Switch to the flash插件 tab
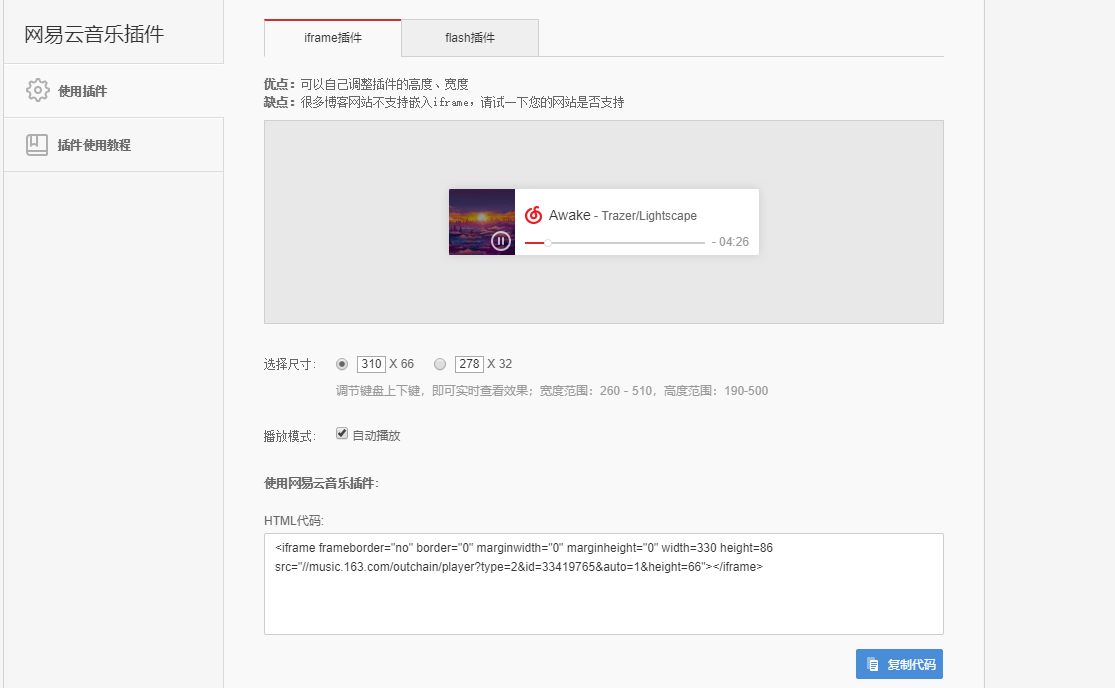1115x688 pixels. pos(470,38)
